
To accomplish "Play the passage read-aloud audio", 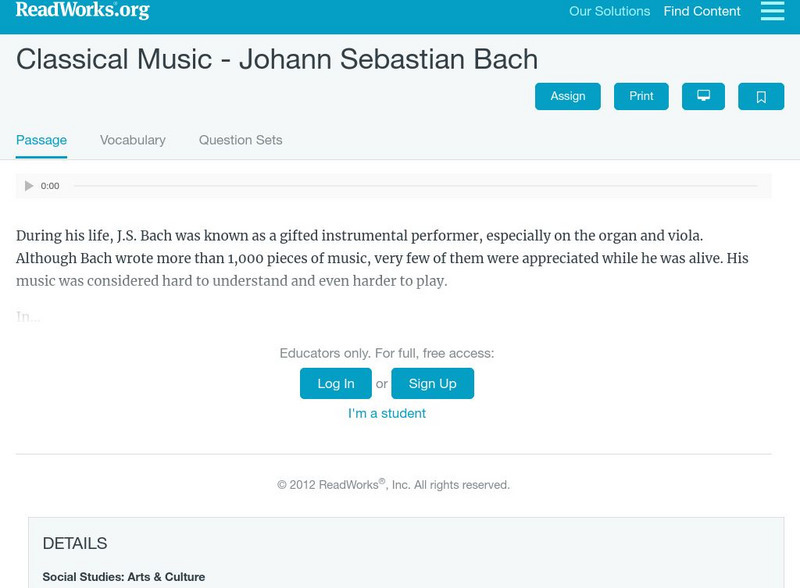I will coord(27,185).
